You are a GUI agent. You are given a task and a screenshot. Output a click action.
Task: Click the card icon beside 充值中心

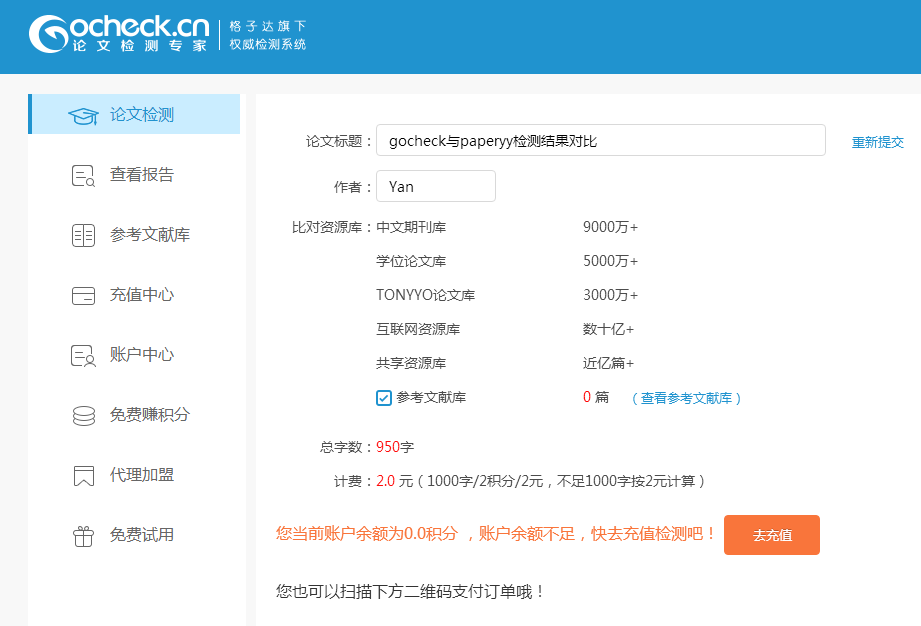83,295
